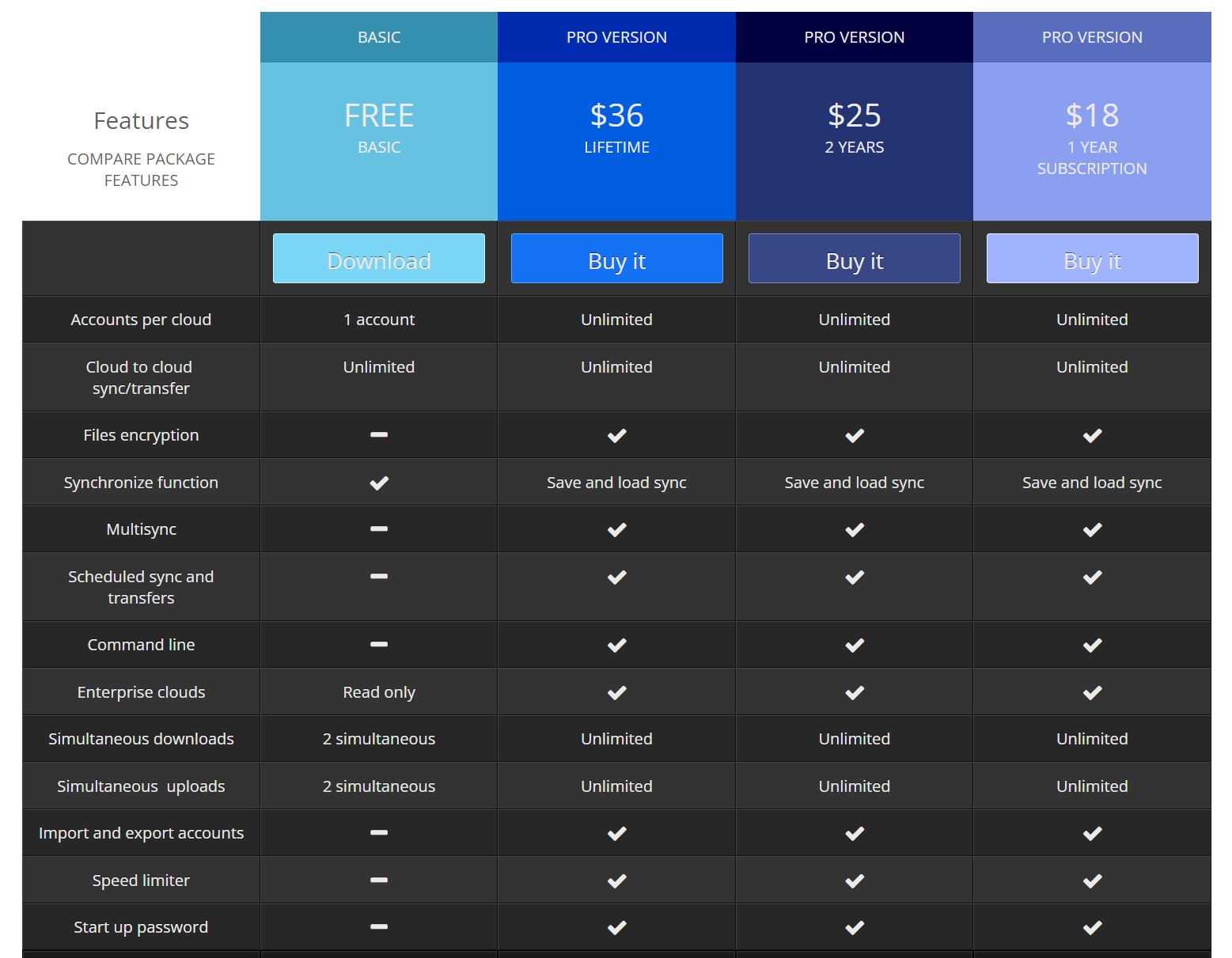The width and height of the screenshot is (1232, 958).
Task: Click the Command line checkmark under $18 plan
Action: (x=1093, y=645)
